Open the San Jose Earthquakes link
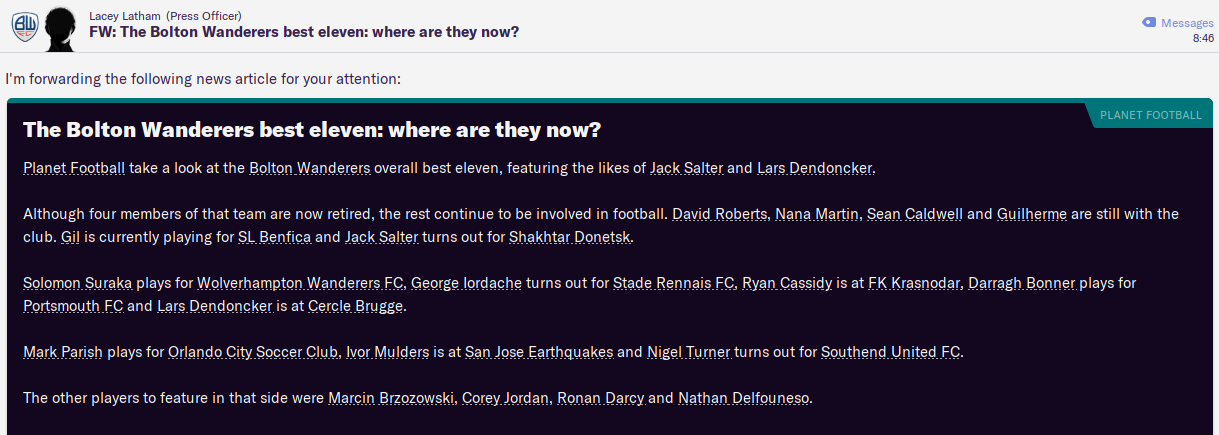Screen dimensions: 1219x435 point(540,352)
